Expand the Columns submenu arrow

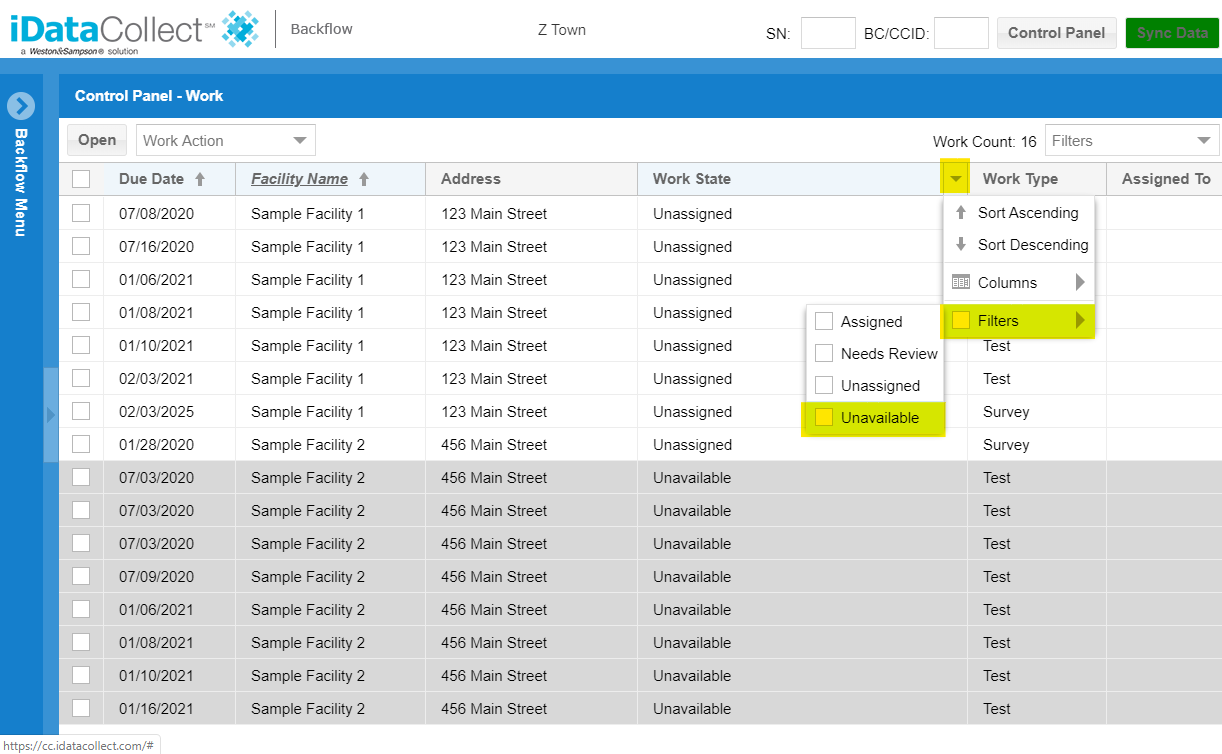(1080, 282)
